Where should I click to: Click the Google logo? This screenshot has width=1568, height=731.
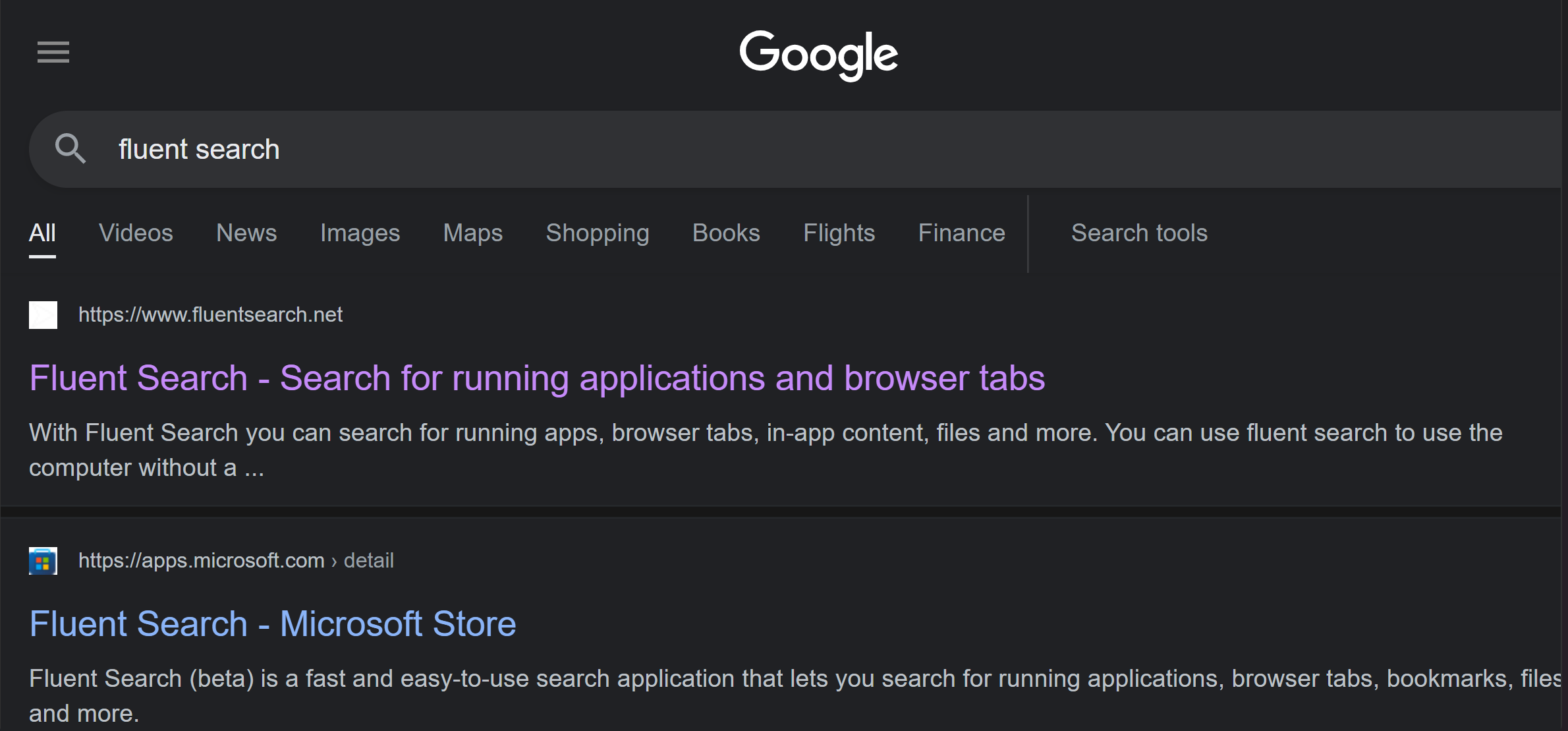coord(818,55)
